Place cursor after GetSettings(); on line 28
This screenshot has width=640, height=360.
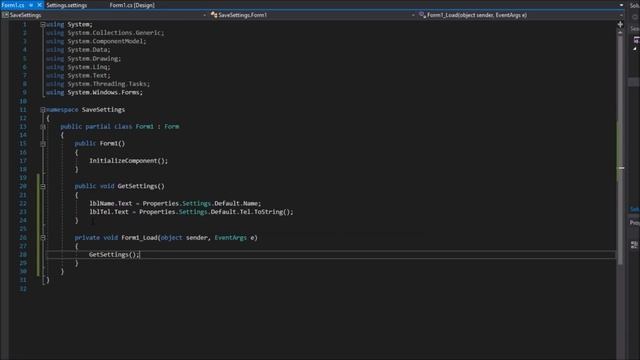point(140,255)
